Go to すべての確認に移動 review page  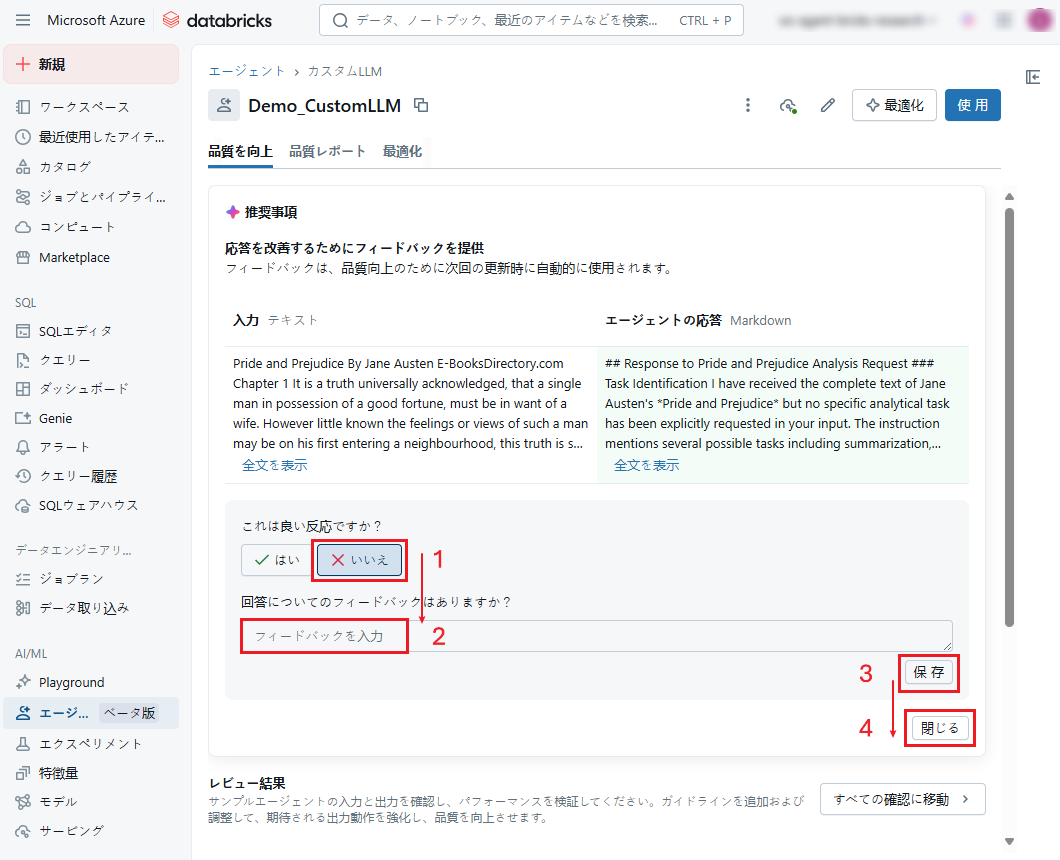(x=902, y=799)
